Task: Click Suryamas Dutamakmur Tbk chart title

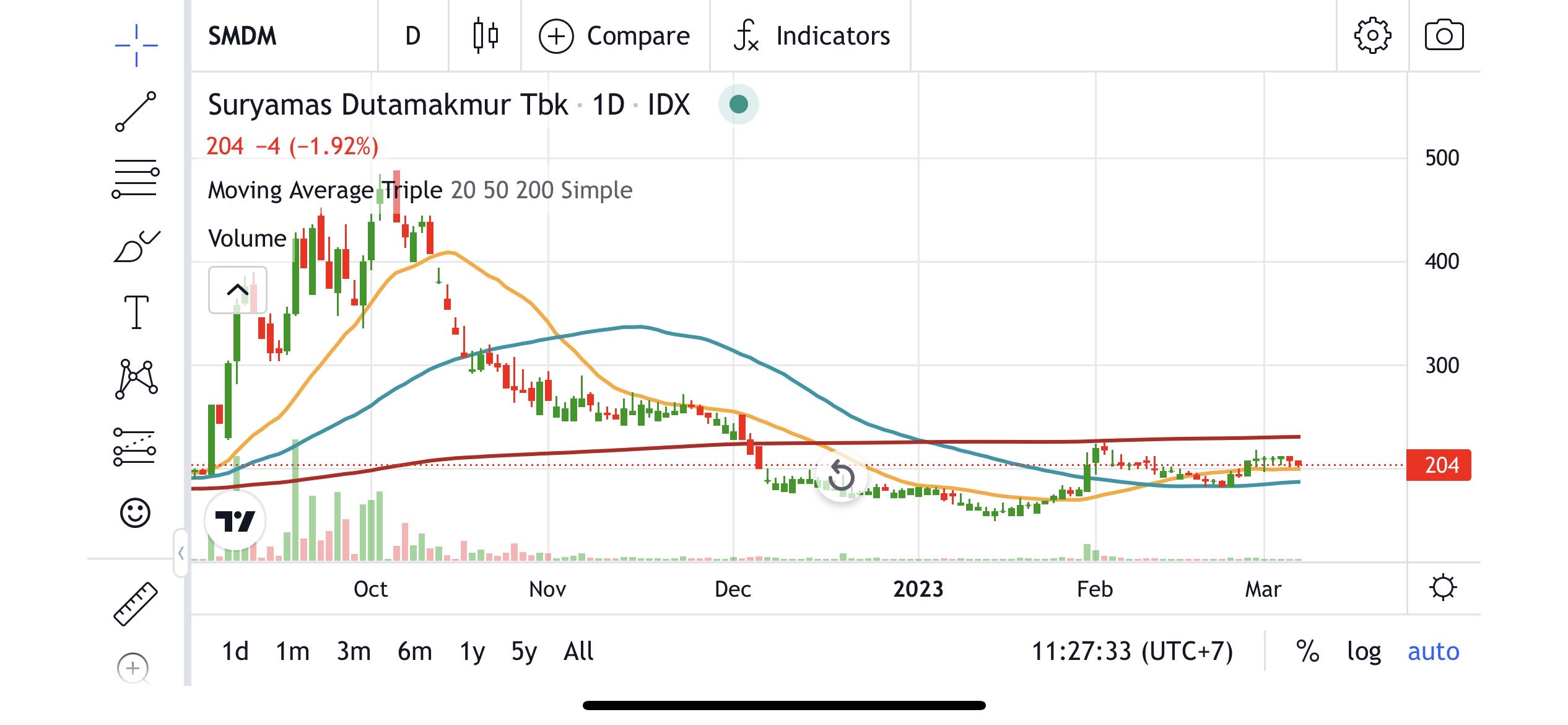Action: (388, 104)
